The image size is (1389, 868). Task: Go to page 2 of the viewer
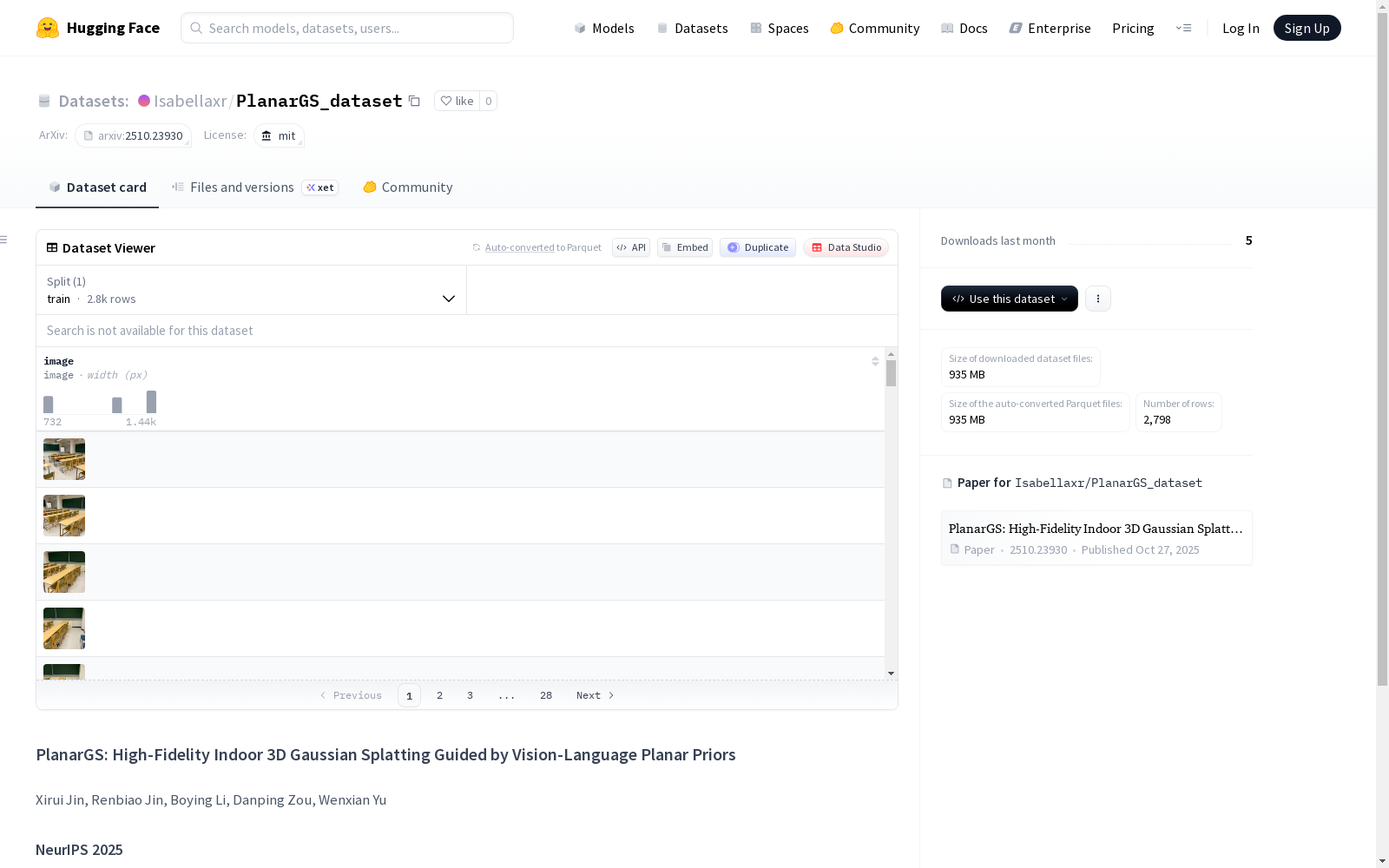pyautogui.click(x=440, y=695)
